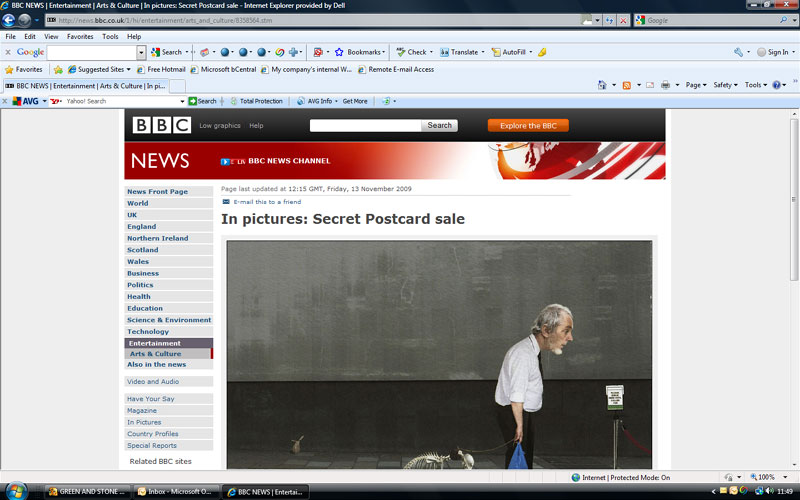This screenshot has width=800, height=500.
Task: Click in the Google Toolbar search field
Action: [x=92, y=52]
